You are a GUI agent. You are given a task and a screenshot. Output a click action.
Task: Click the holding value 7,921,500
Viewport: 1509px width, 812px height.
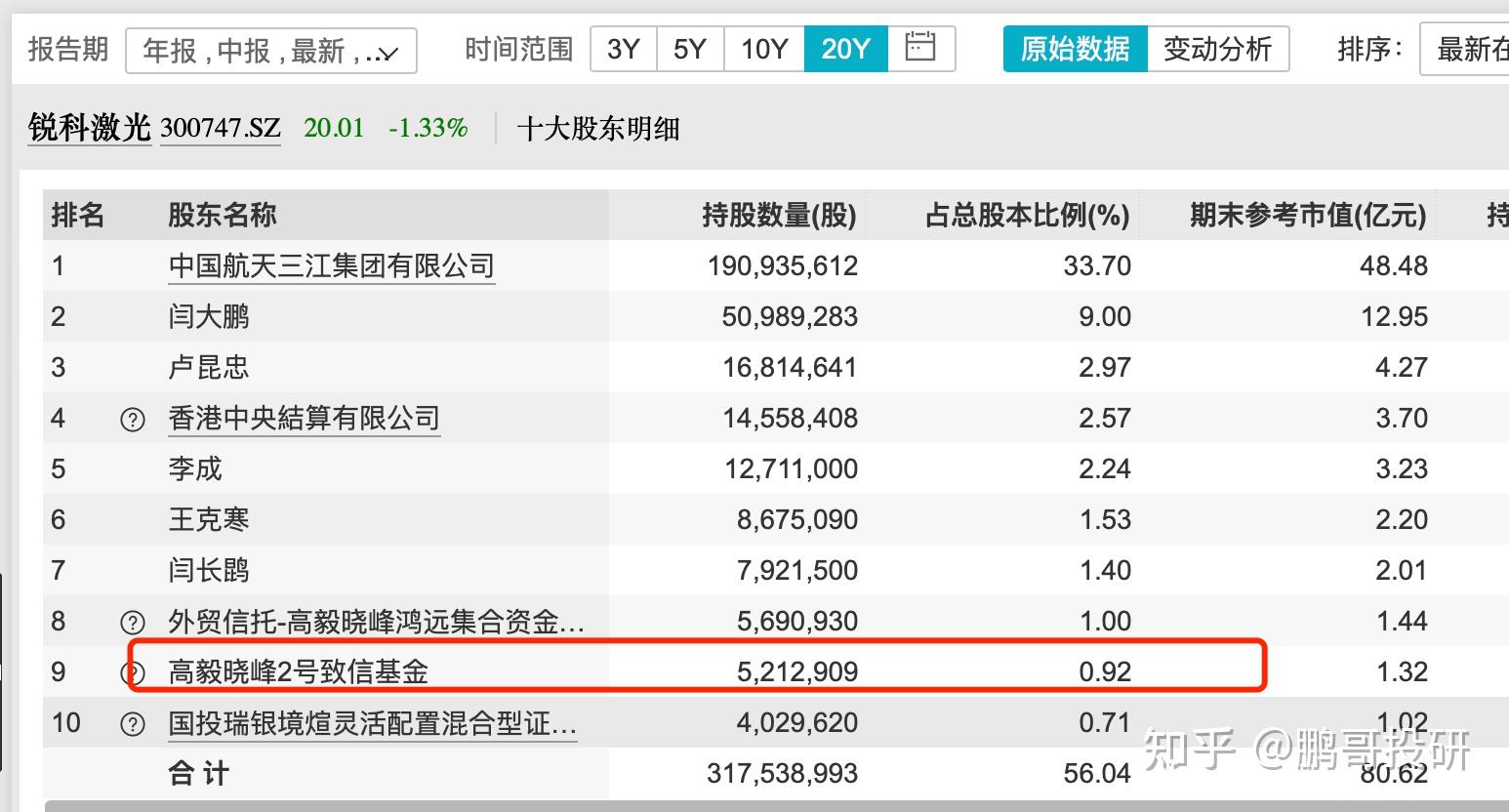(797, 570)
